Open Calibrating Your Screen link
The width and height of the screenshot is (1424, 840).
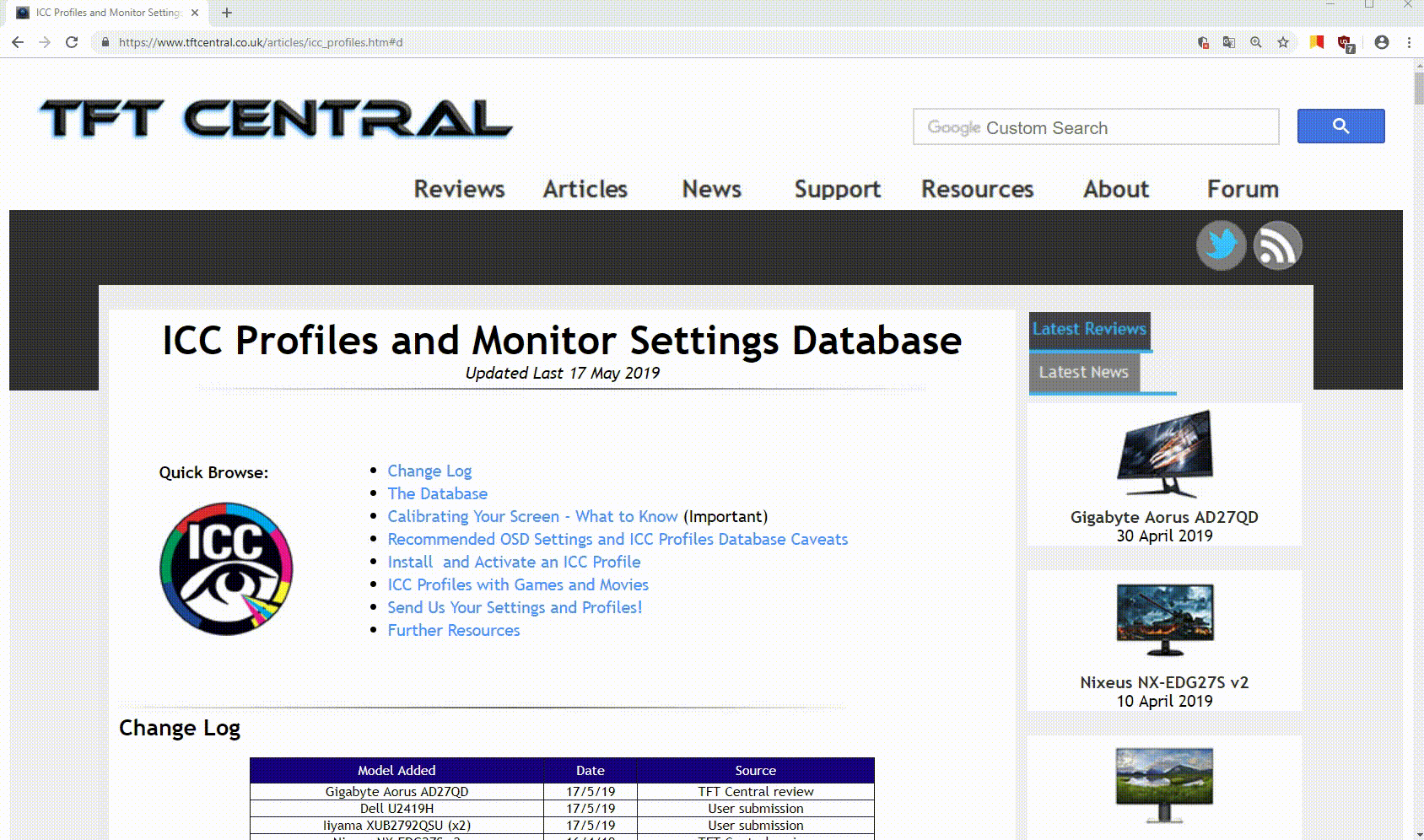(x=532, y=516)
